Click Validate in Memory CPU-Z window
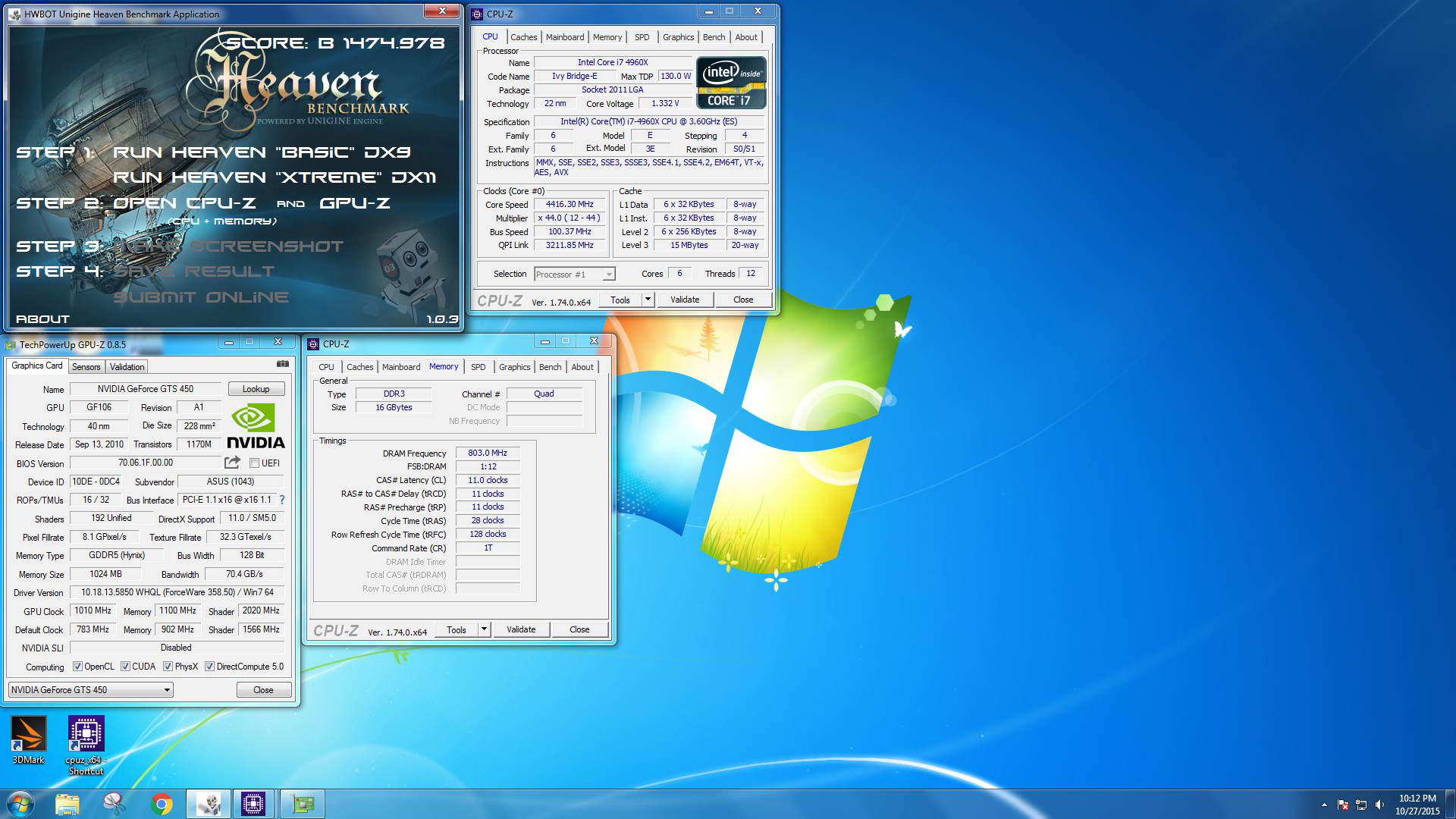The image size is (1456, 819). click(x=521, y=629)
